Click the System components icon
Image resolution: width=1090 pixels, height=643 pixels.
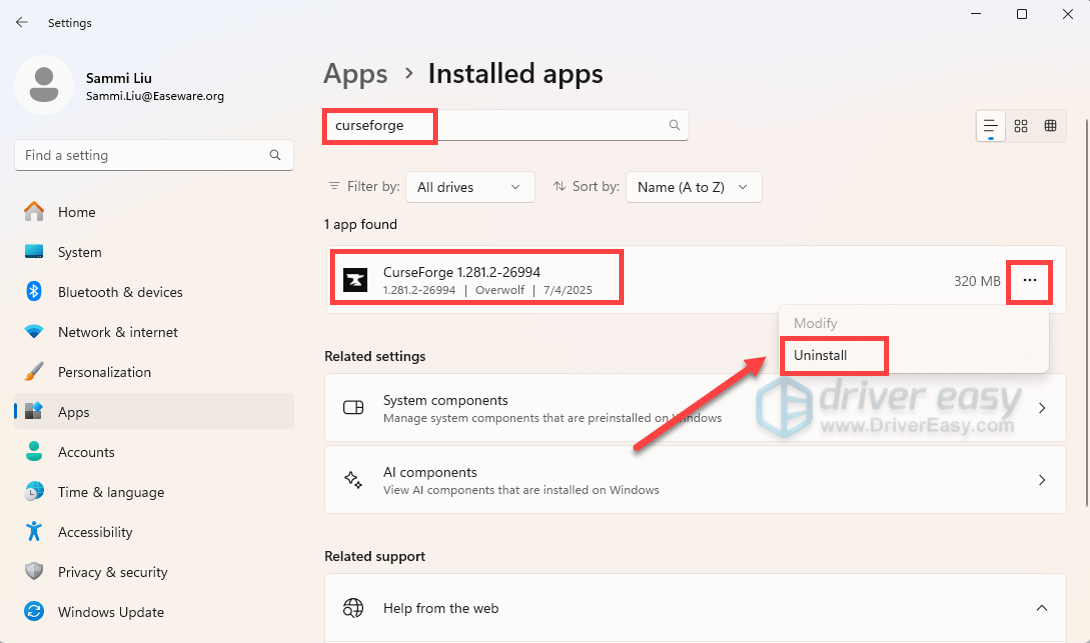tap(353, 407)
